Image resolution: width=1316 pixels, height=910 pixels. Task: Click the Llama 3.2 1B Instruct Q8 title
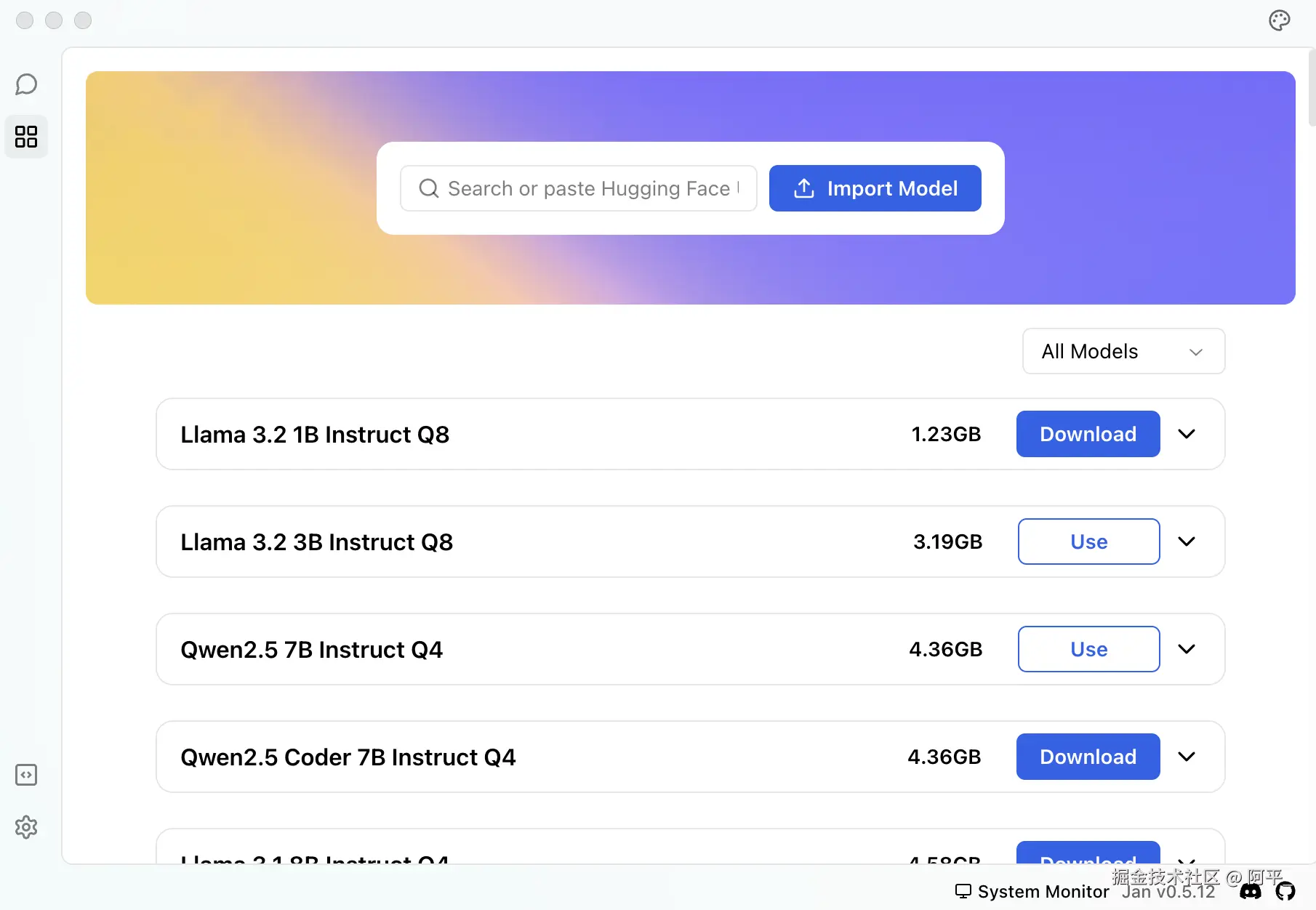point(315,435)
